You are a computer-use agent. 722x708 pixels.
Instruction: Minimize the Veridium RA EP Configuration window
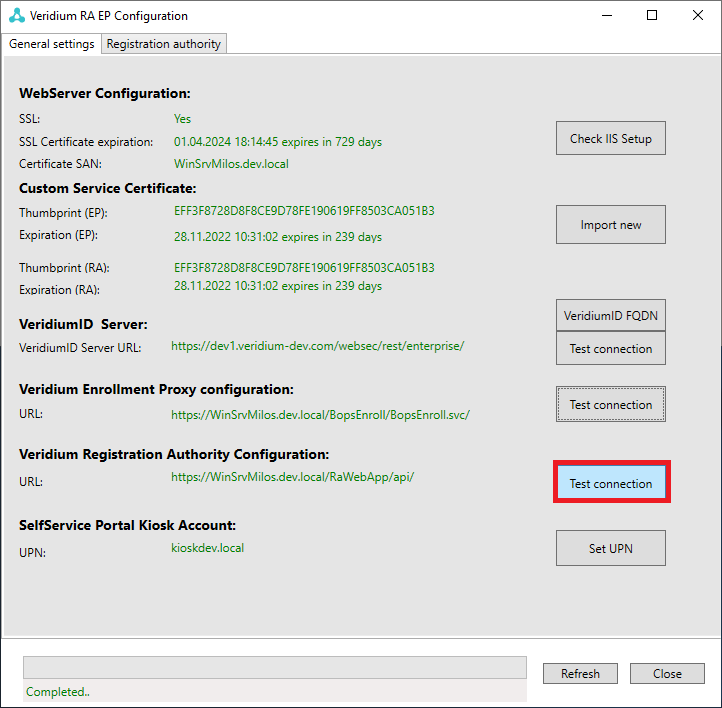click(x=606, y=16)
